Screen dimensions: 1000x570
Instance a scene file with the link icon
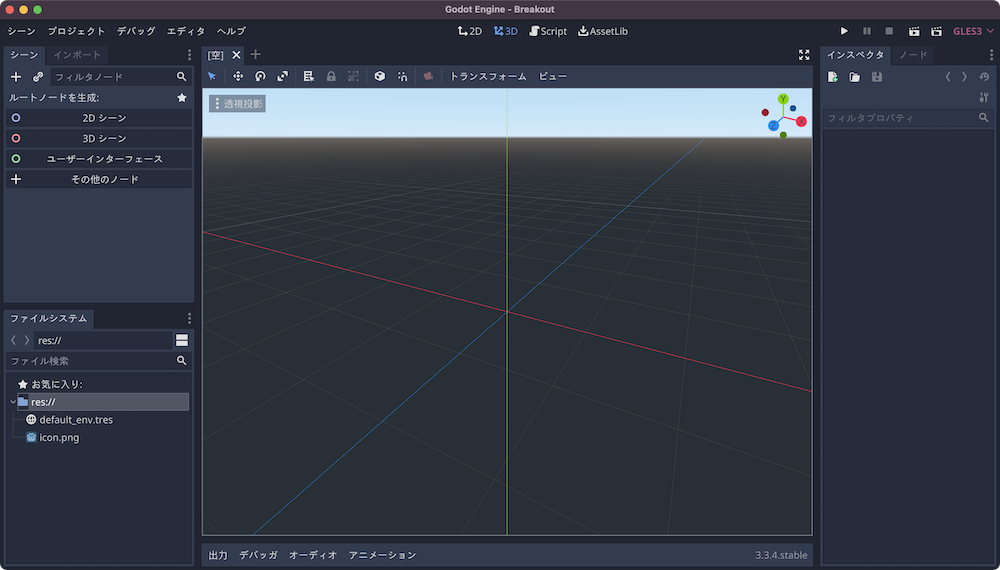(x=38, y=77)
